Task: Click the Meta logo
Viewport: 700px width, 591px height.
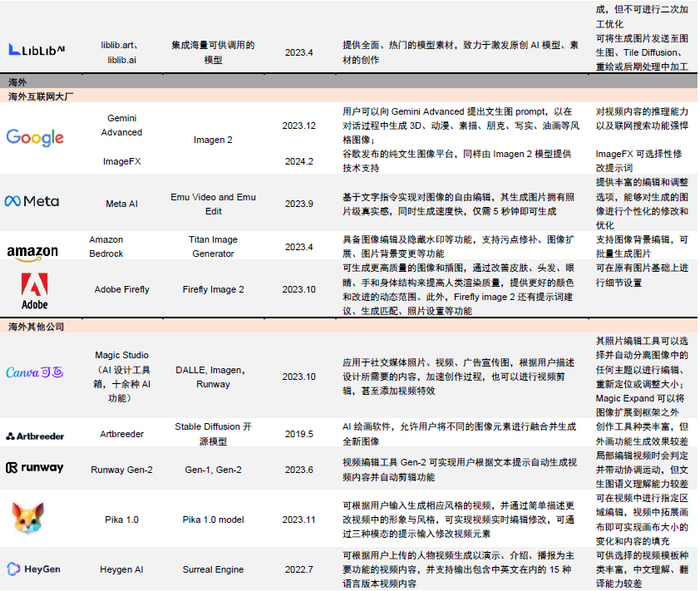Action: (32, 201)
